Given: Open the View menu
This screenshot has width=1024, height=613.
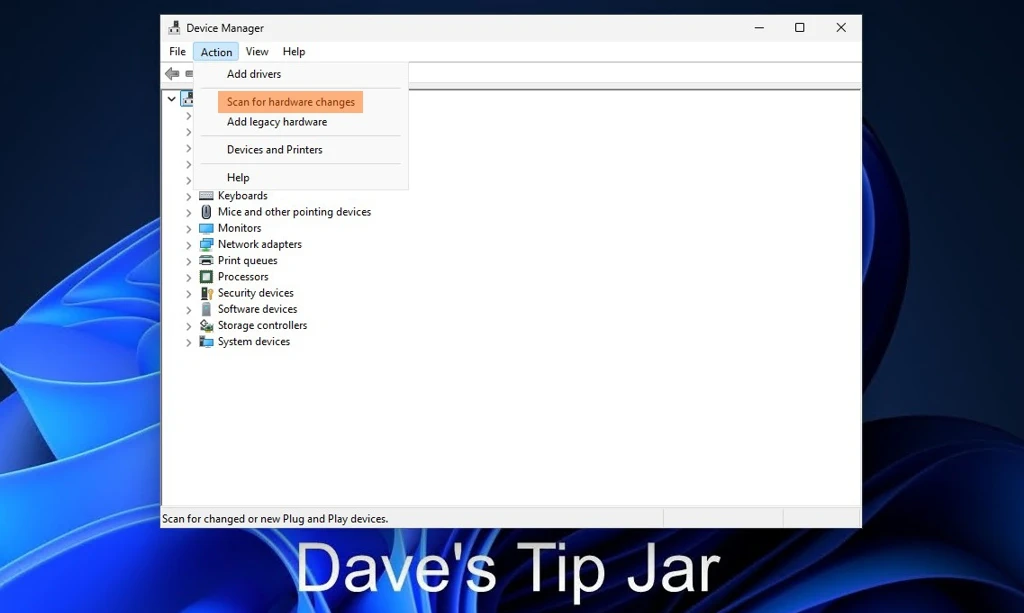Looking at the screenshot, I should (257, 52).
